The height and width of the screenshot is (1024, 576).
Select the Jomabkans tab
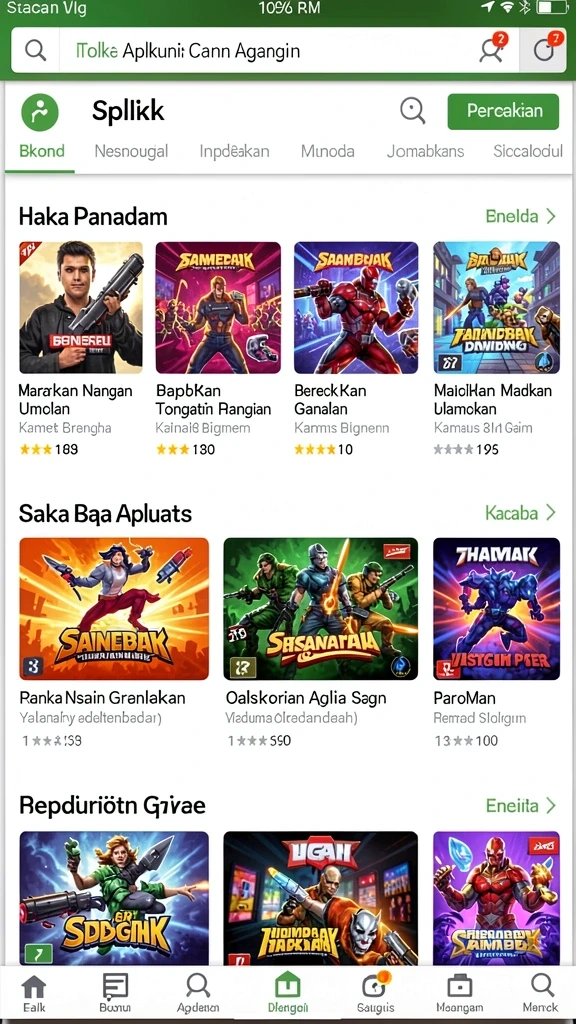click(425, 152)
